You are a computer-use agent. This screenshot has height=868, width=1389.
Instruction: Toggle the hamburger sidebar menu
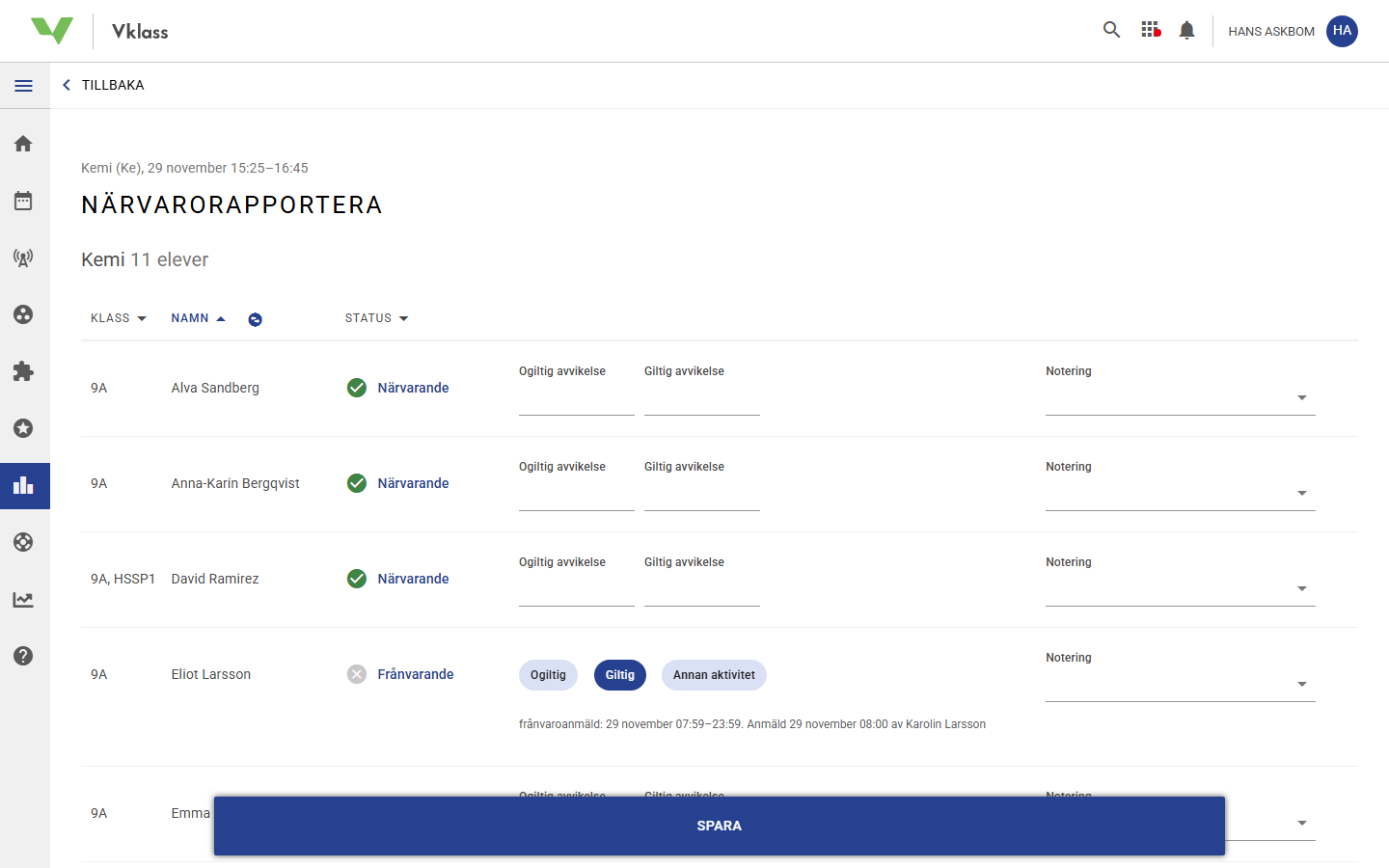pyautogui.click(x=24, y=86)
